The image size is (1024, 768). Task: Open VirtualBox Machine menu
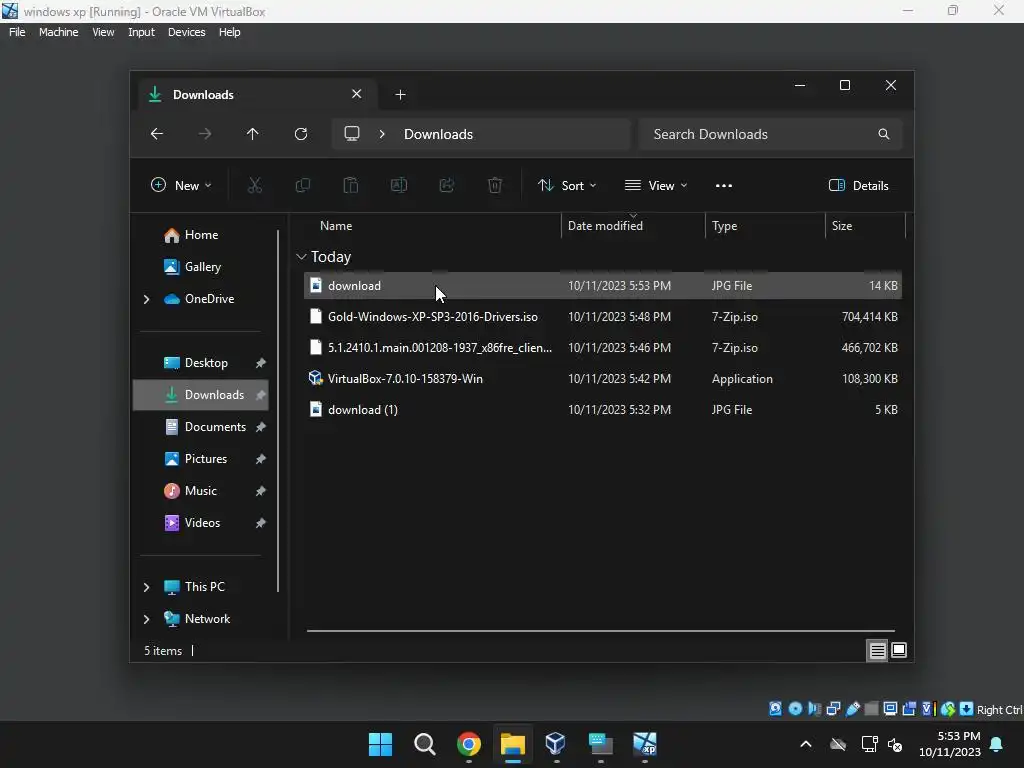point(59,32)
